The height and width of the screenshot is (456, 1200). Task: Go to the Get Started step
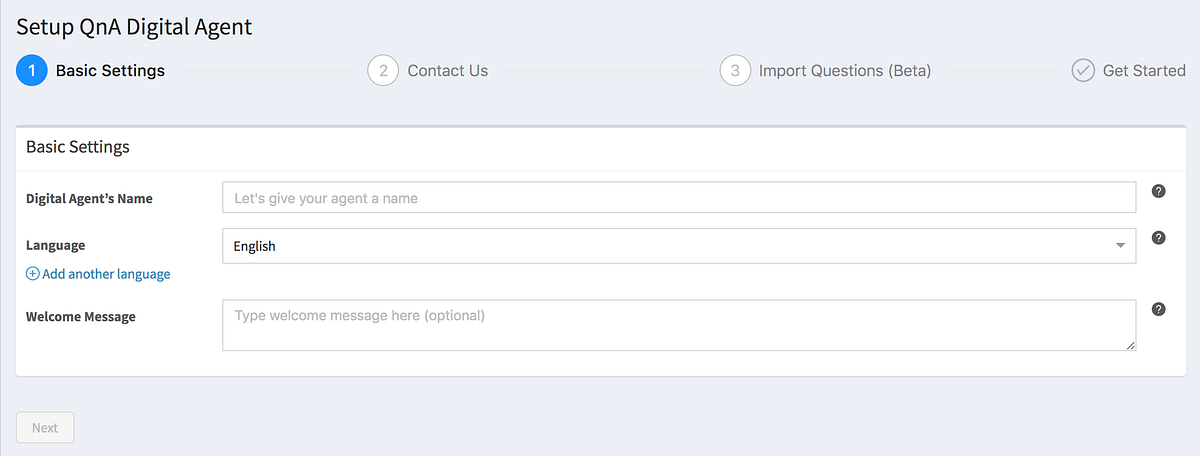[1144, 71]
